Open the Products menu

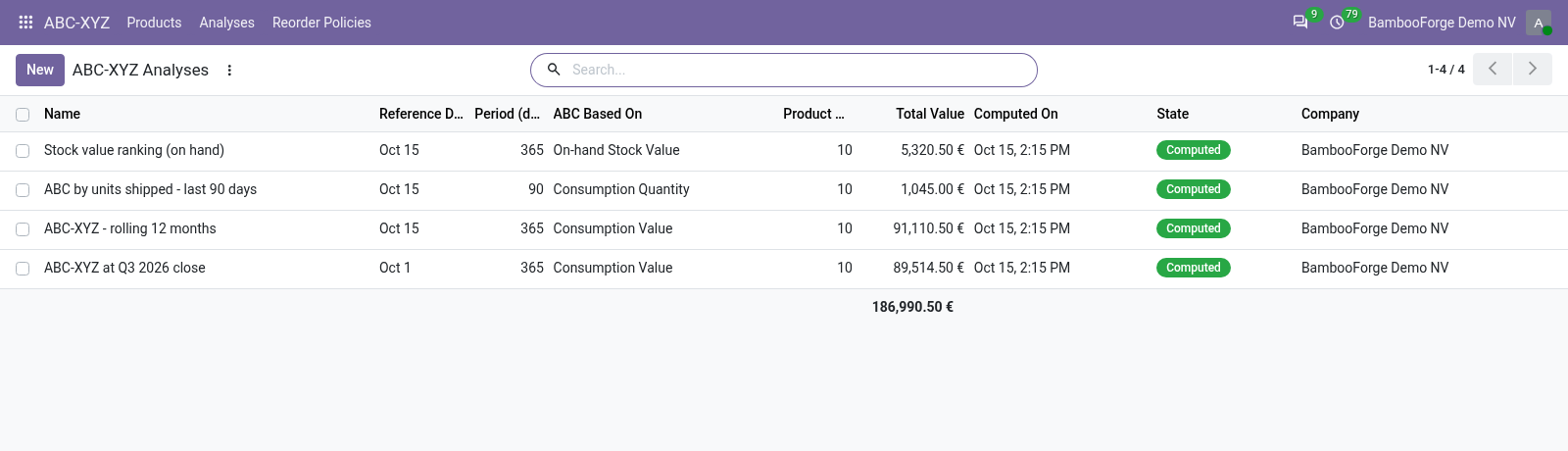(x=154, y=23)
